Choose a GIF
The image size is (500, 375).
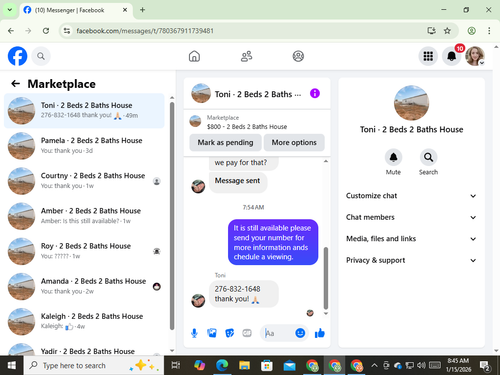(247, 333)
